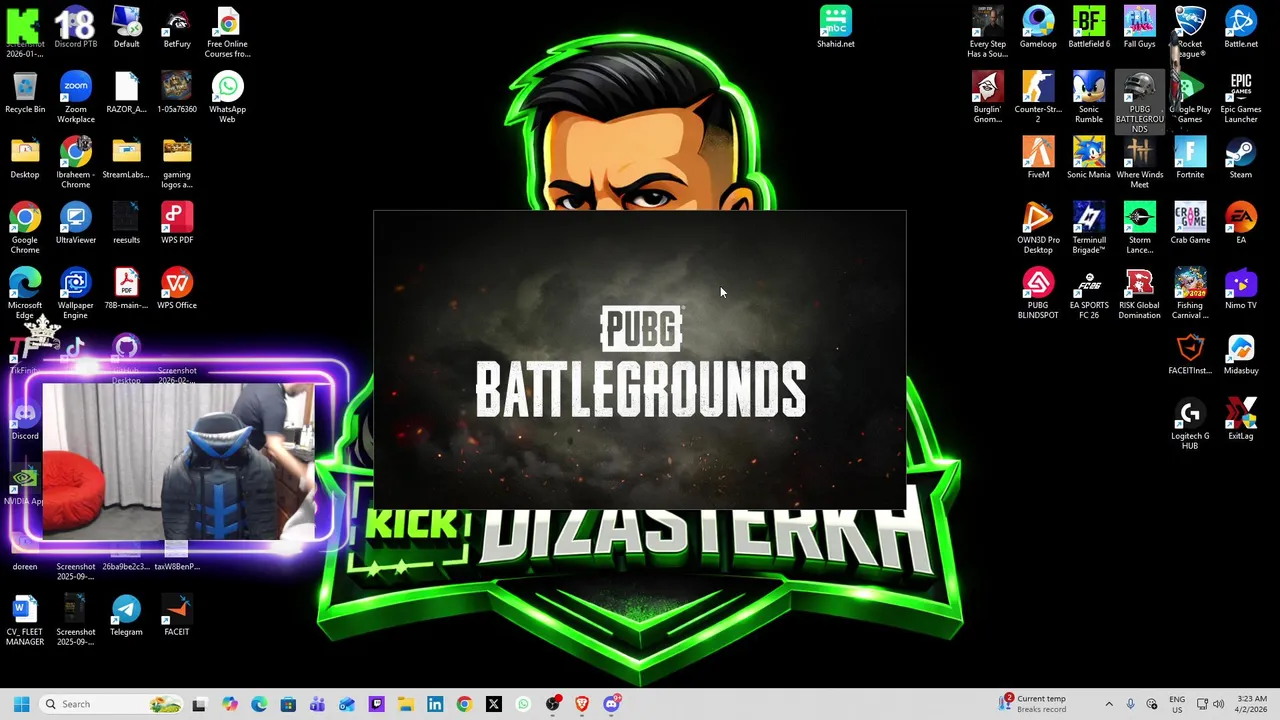The width and height of the screenshot is (1280, 720).
Task: Open the WPS PDF desktop shortcut
Action: click(x=176, y=223)
